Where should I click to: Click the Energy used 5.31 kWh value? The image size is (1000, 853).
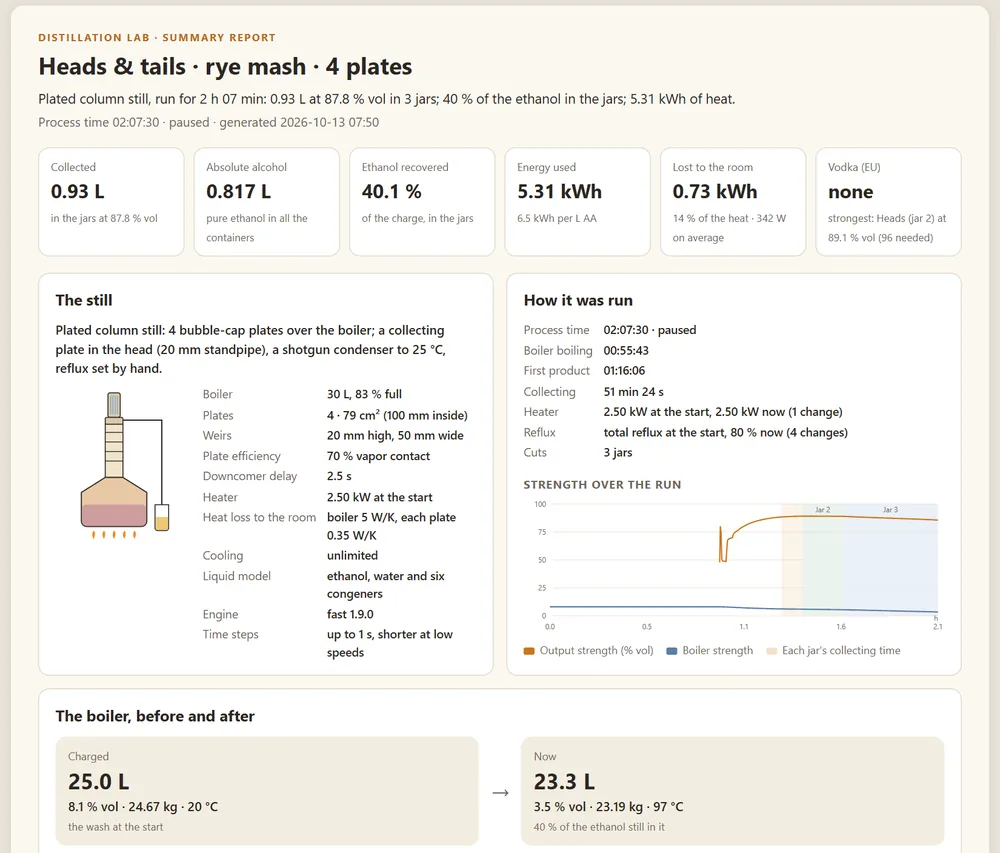(x=559, y=191)
